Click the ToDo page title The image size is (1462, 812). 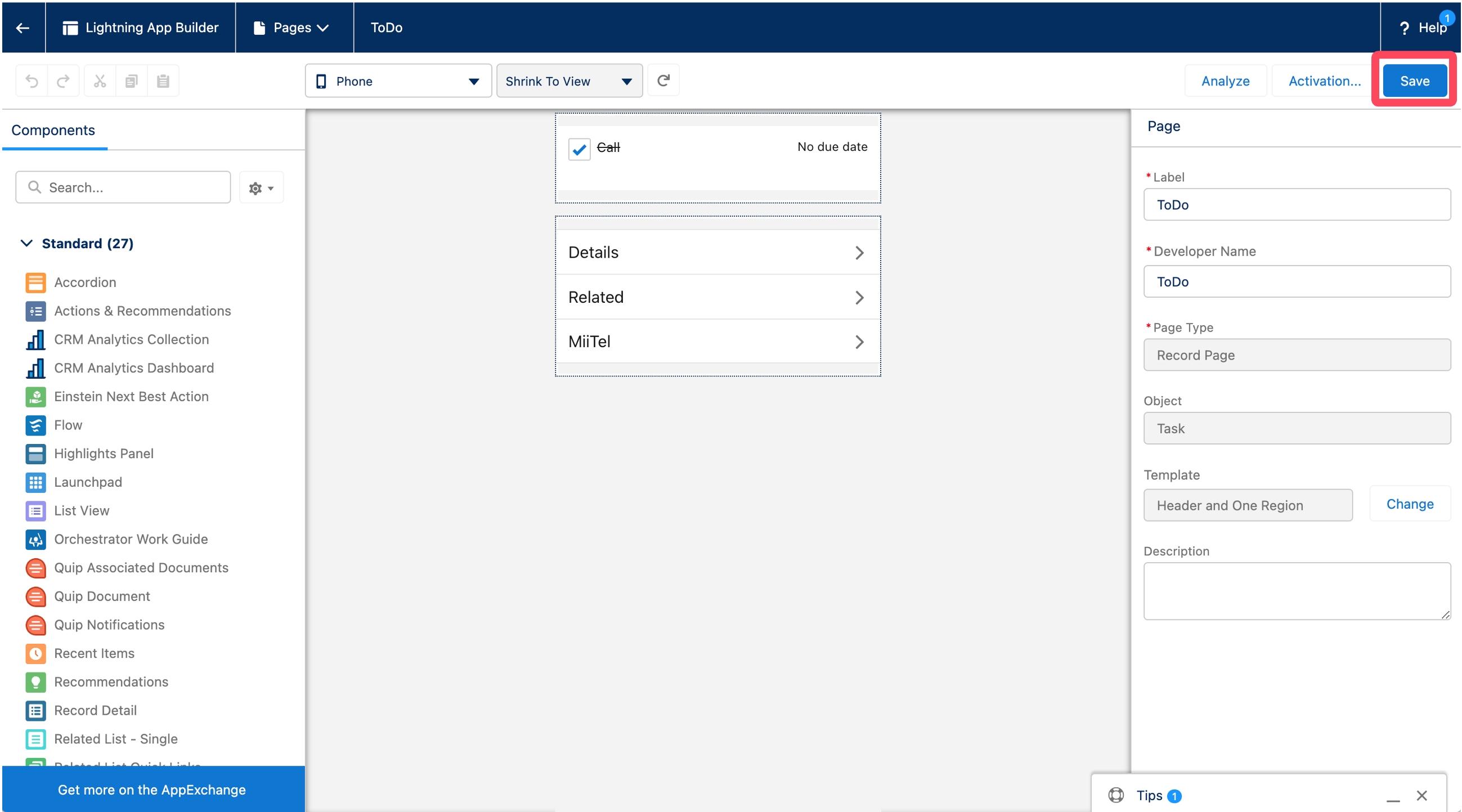tap(387, 28)
